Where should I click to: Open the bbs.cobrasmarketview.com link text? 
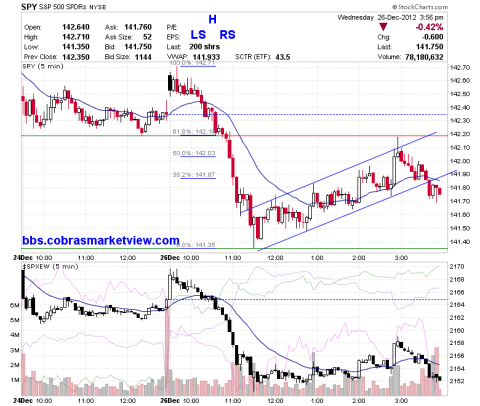[101, 240]
